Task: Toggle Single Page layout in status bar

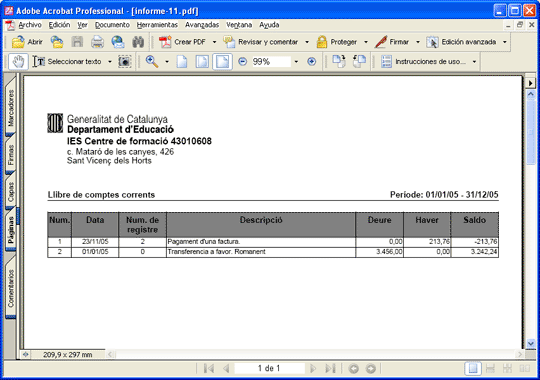Action: tap(473, 369)
